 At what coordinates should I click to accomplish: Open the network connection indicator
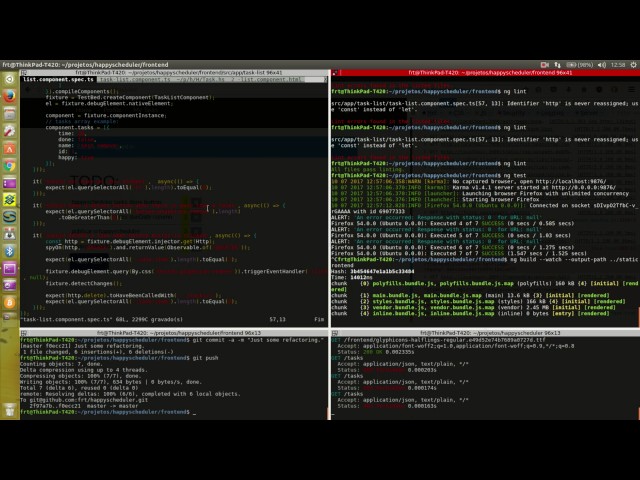558,65
